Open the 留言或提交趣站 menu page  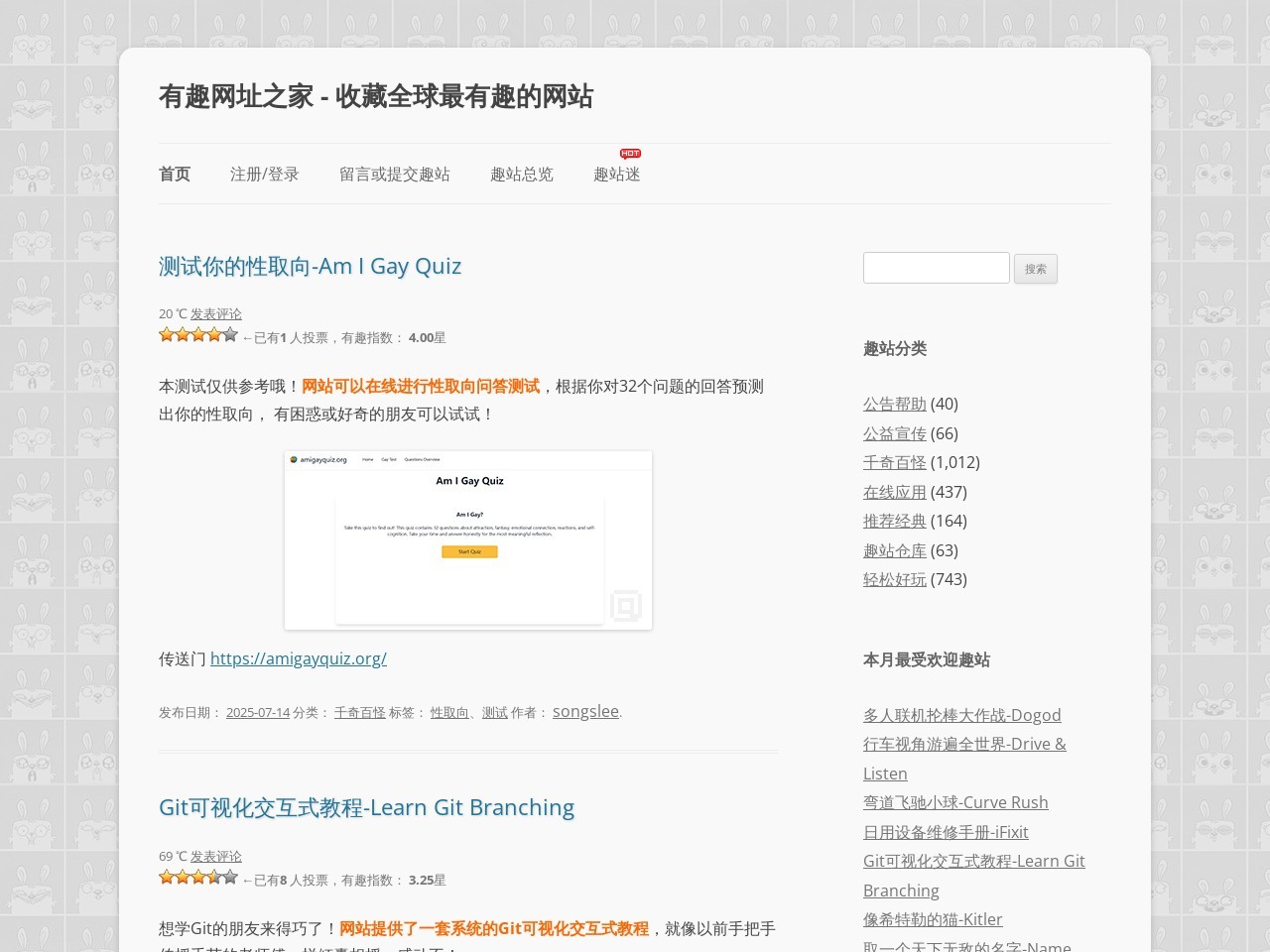(x=394, y=175)
